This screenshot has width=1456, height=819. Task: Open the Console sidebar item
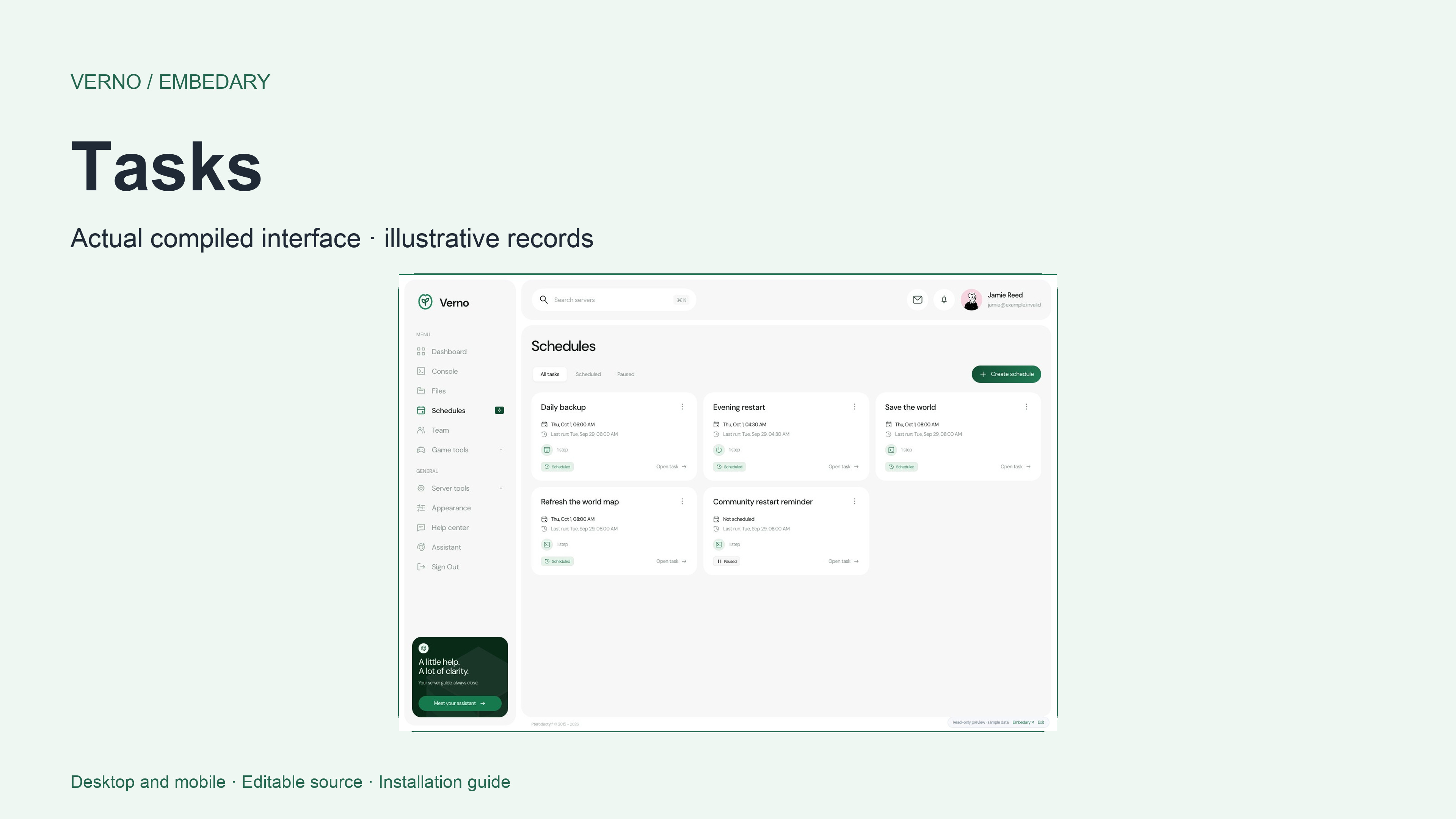click(x=437, y=371)
